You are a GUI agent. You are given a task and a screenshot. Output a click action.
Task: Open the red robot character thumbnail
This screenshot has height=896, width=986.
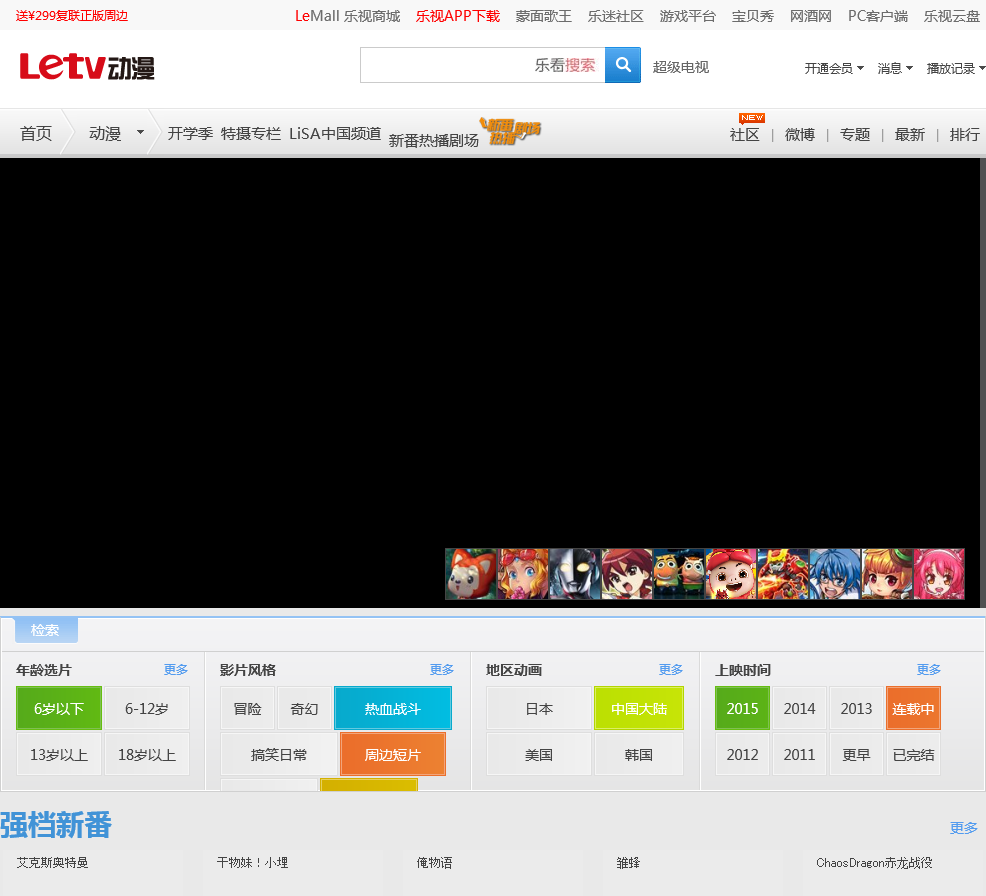pos(783,573)
